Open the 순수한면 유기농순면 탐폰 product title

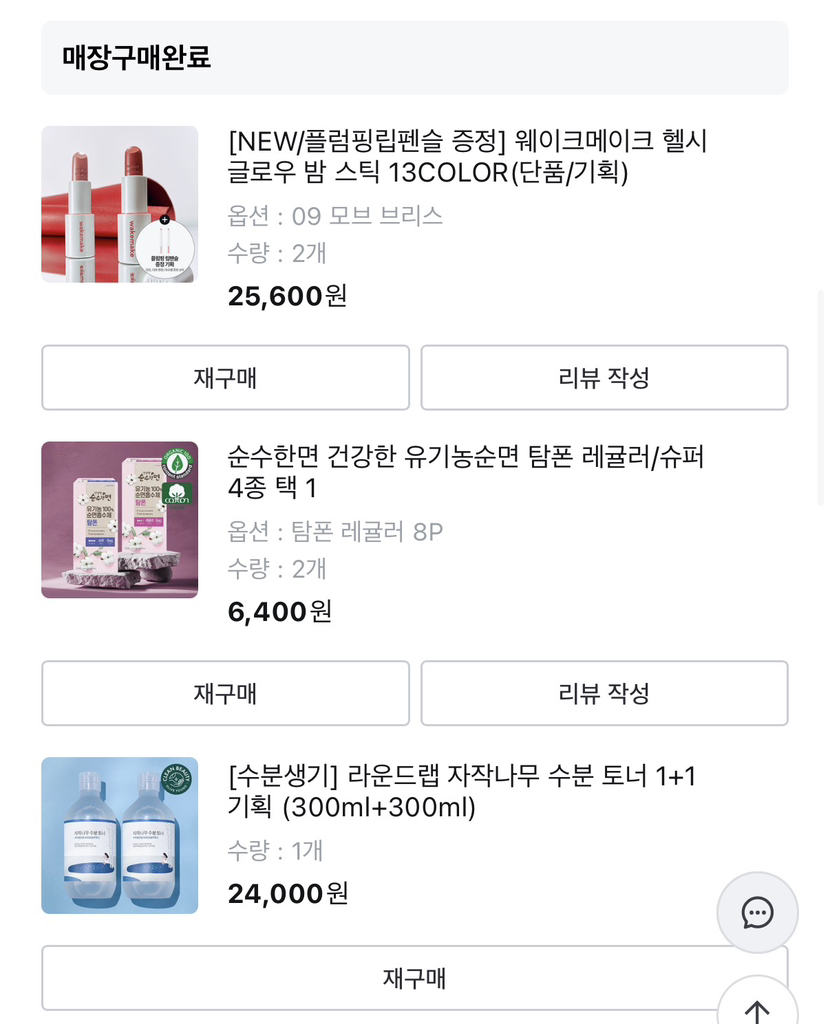coord(466,473)
